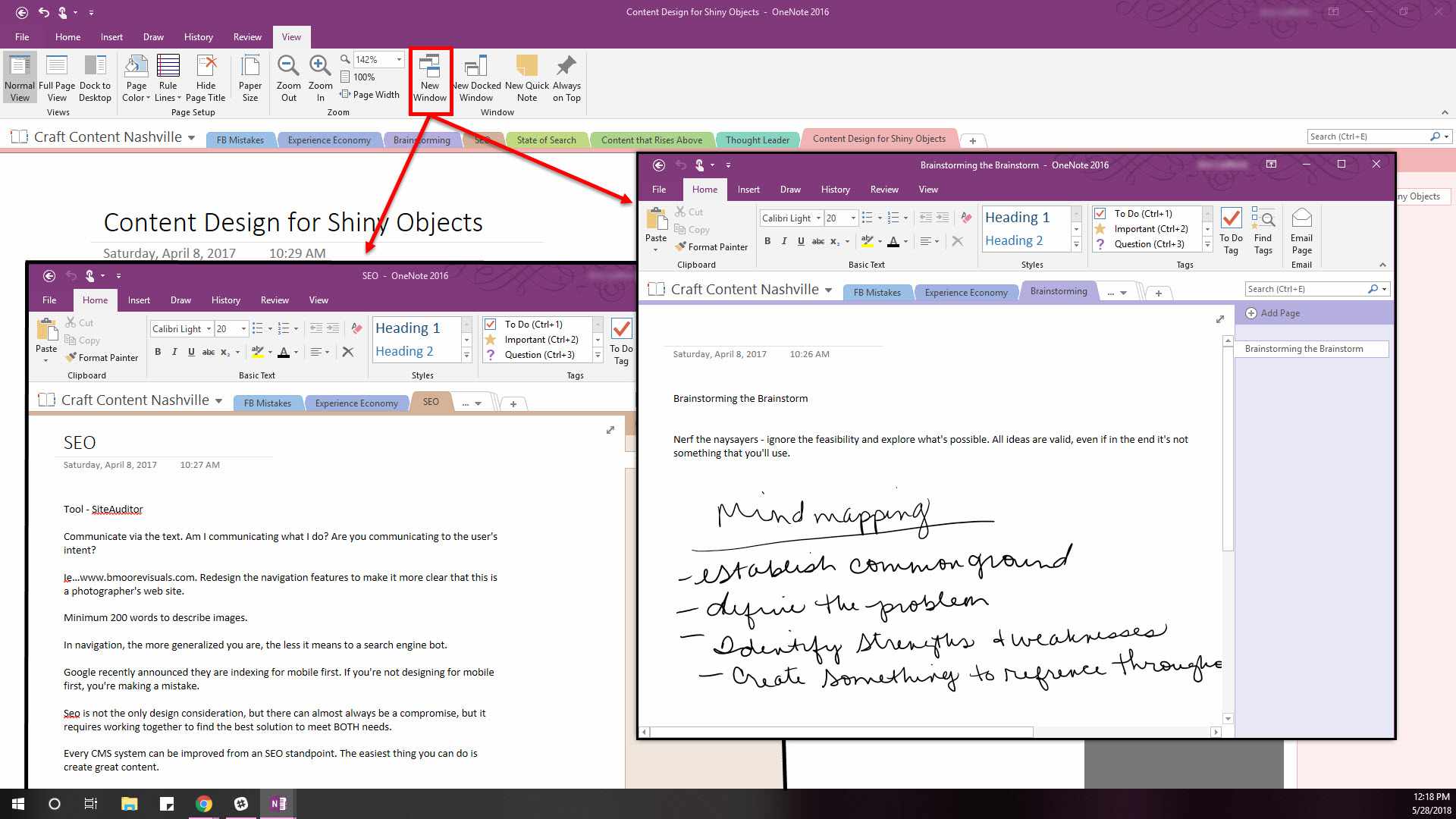Open Content that Rises Above section
1456x819 pixels.
[x=651, y=140]
